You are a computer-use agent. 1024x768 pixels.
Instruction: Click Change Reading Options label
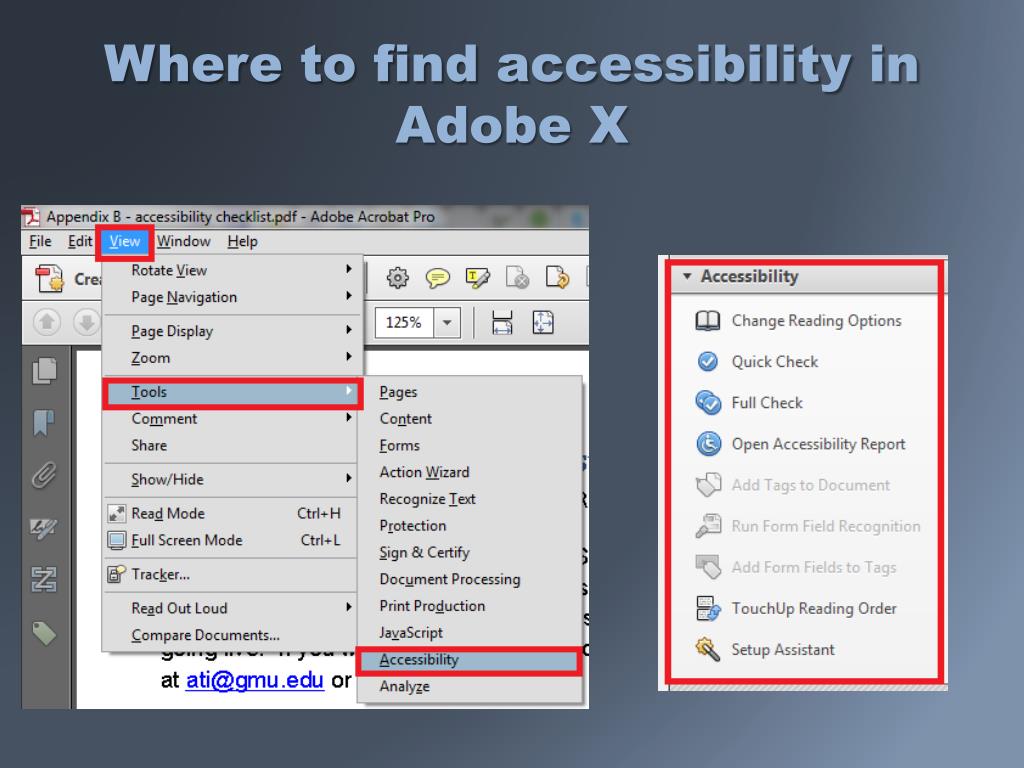coord(816,321)
